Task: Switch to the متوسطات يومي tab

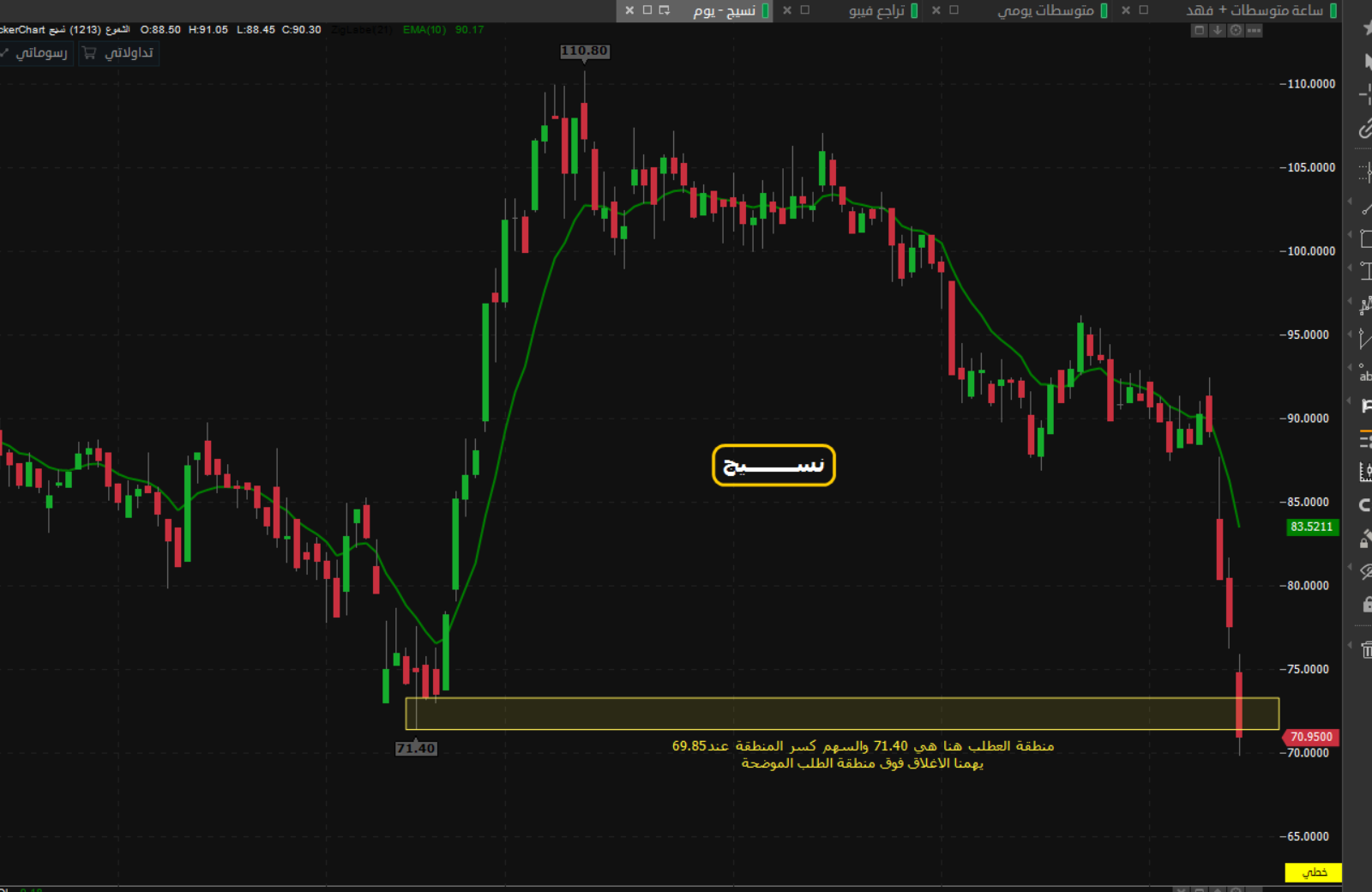Action: click(1045, 10)
